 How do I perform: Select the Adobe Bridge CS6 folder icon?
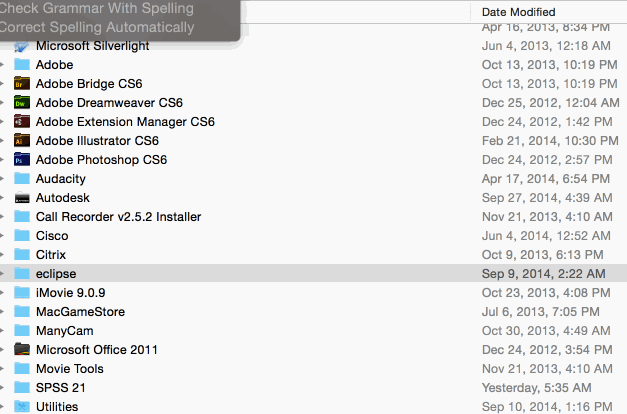(22, 83)
